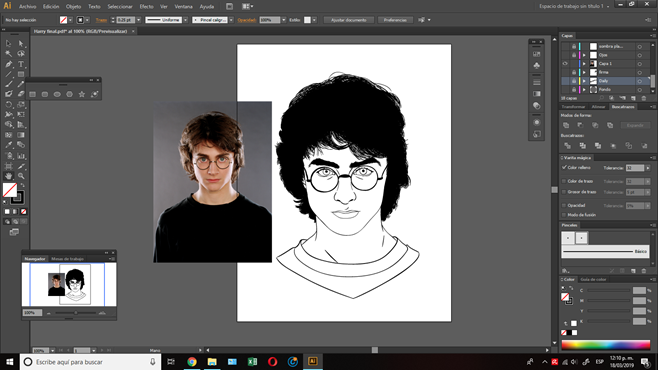
Task: Open Chrome from the taskbar
Action: [x=192, y=362]
